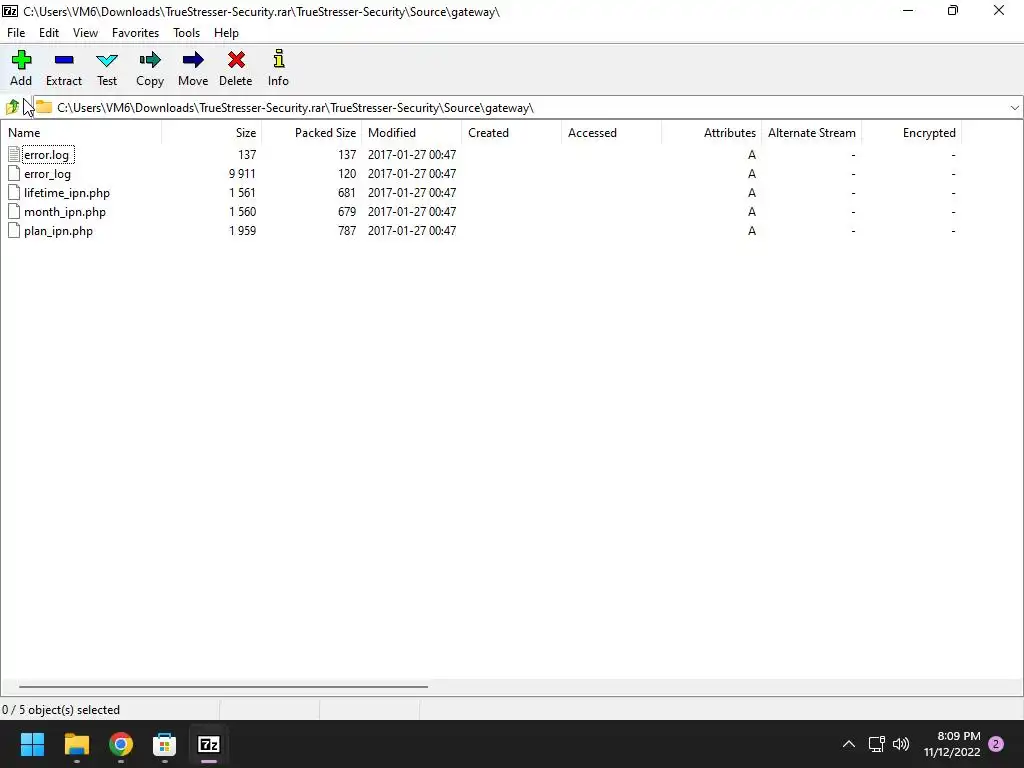This screenshot has height=768, width=1024.
Task: Click the 7-Zip taskbar icon
Action: click(x=209, y=744)
